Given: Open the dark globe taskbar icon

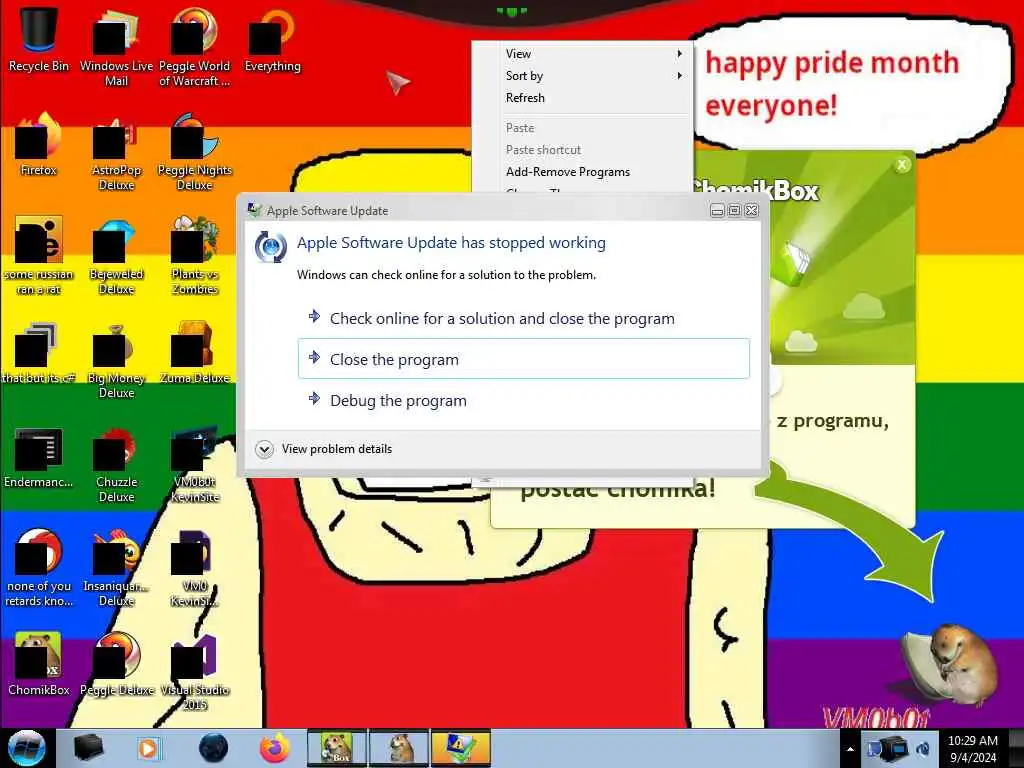Looking at the screenshot, I should 213,748.
